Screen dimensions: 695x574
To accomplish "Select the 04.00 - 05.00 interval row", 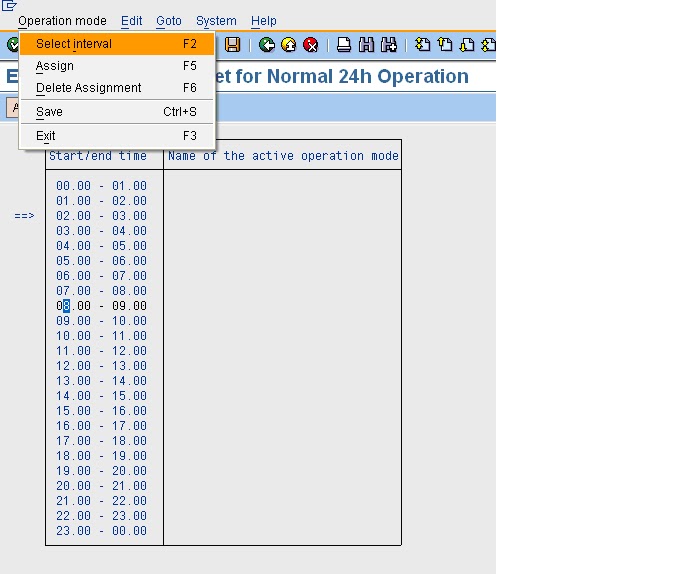I will (102, 246).
